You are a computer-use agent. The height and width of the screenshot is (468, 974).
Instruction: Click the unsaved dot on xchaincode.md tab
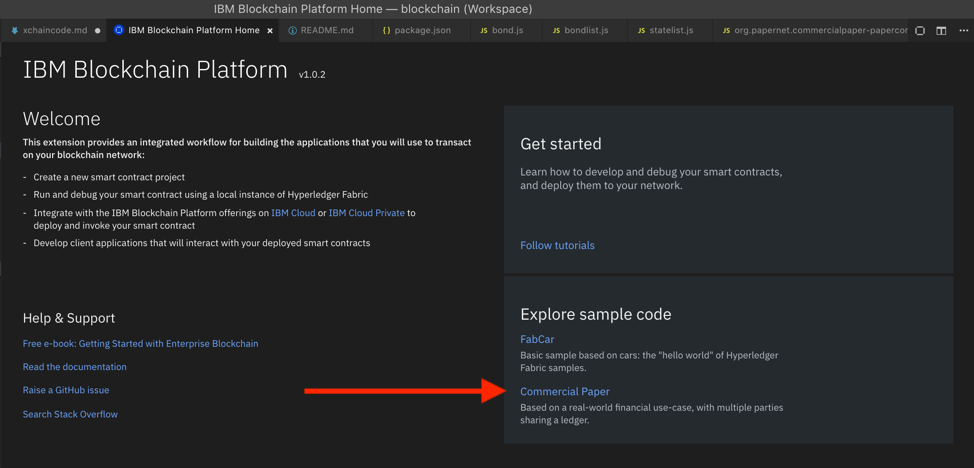[x=98, y=30]
